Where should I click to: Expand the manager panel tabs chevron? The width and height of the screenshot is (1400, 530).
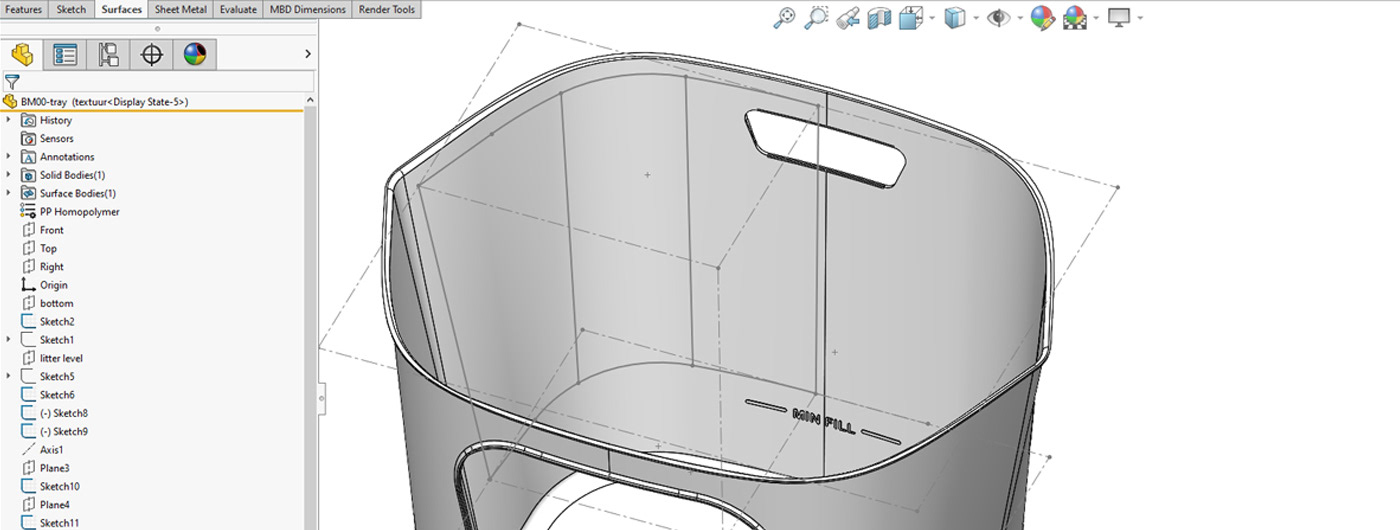[308, 54]
